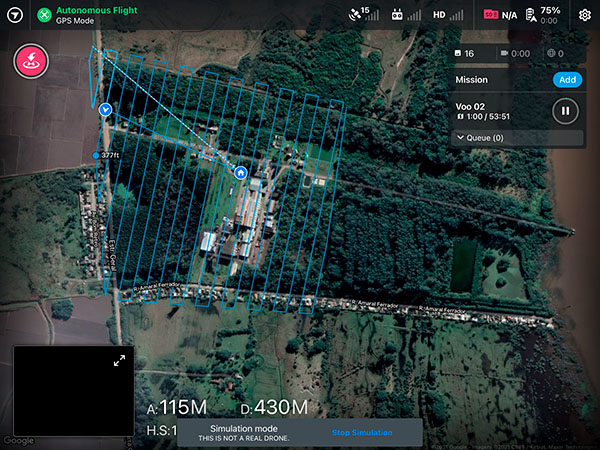This screenshot has height=450, width=600.
Task: Tap the Google logo on the map
Action: click(18, 441)
